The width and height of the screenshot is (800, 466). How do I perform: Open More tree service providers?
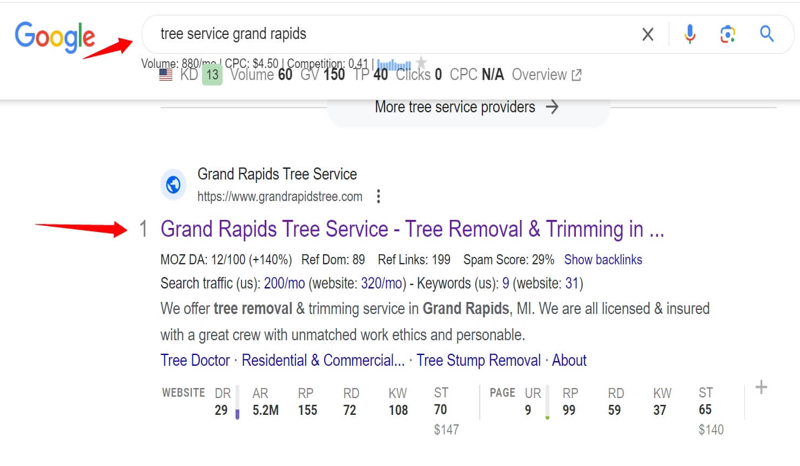click(467, 107)
